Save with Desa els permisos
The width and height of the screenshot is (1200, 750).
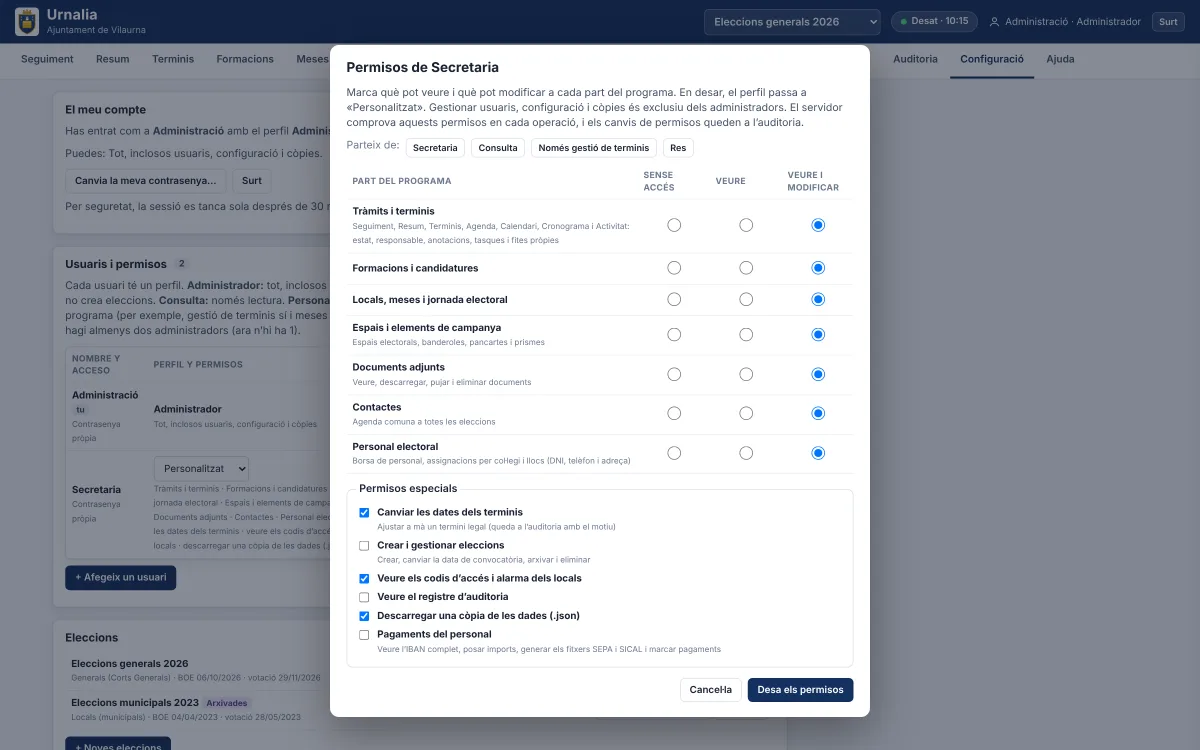click(800, 690)
